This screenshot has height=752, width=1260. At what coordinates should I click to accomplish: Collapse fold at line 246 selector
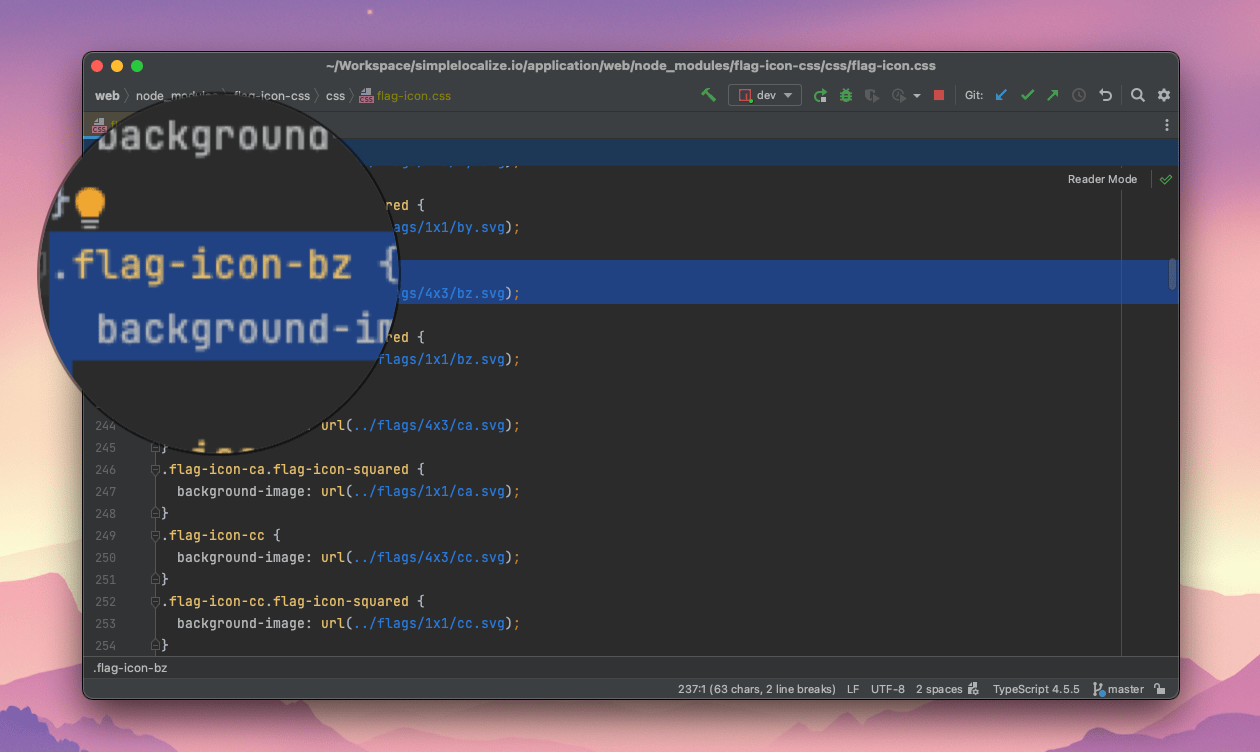155,469
